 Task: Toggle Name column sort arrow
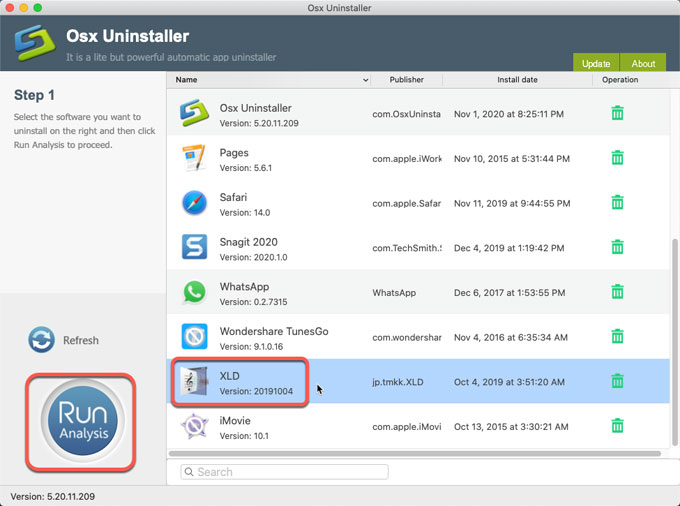366,80
